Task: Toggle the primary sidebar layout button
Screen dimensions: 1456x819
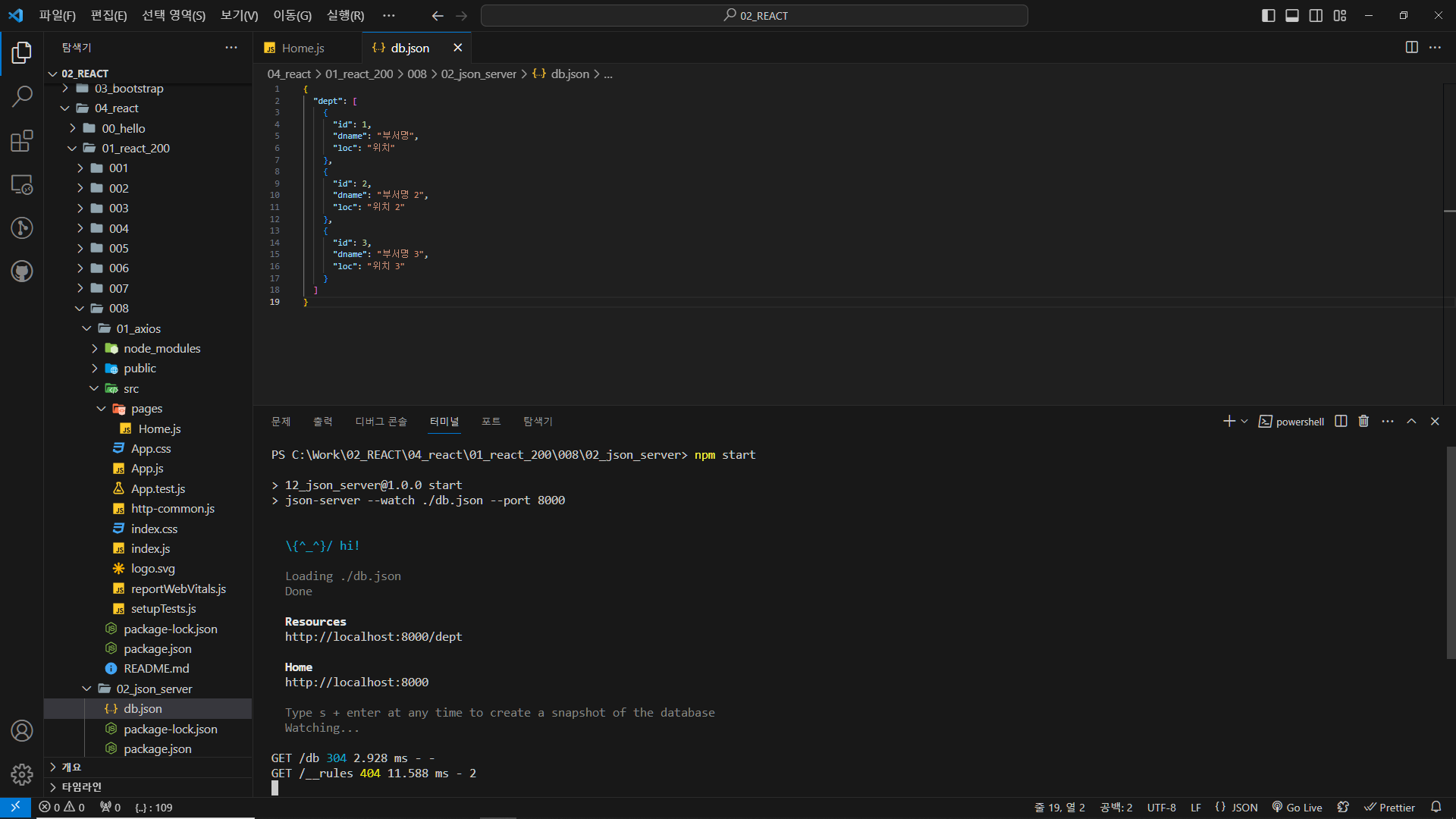Action: 1268,16
